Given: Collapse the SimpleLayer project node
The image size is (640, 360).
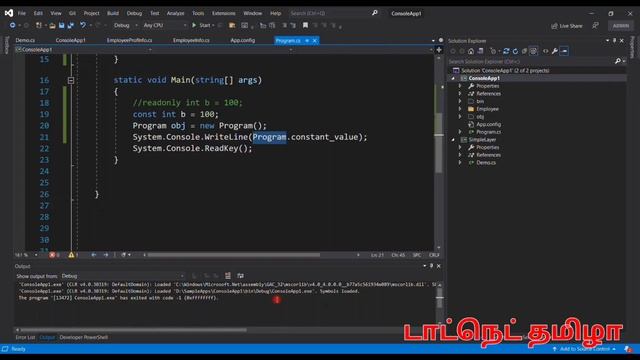Looking at the screenshot, I should click(453, 140).
